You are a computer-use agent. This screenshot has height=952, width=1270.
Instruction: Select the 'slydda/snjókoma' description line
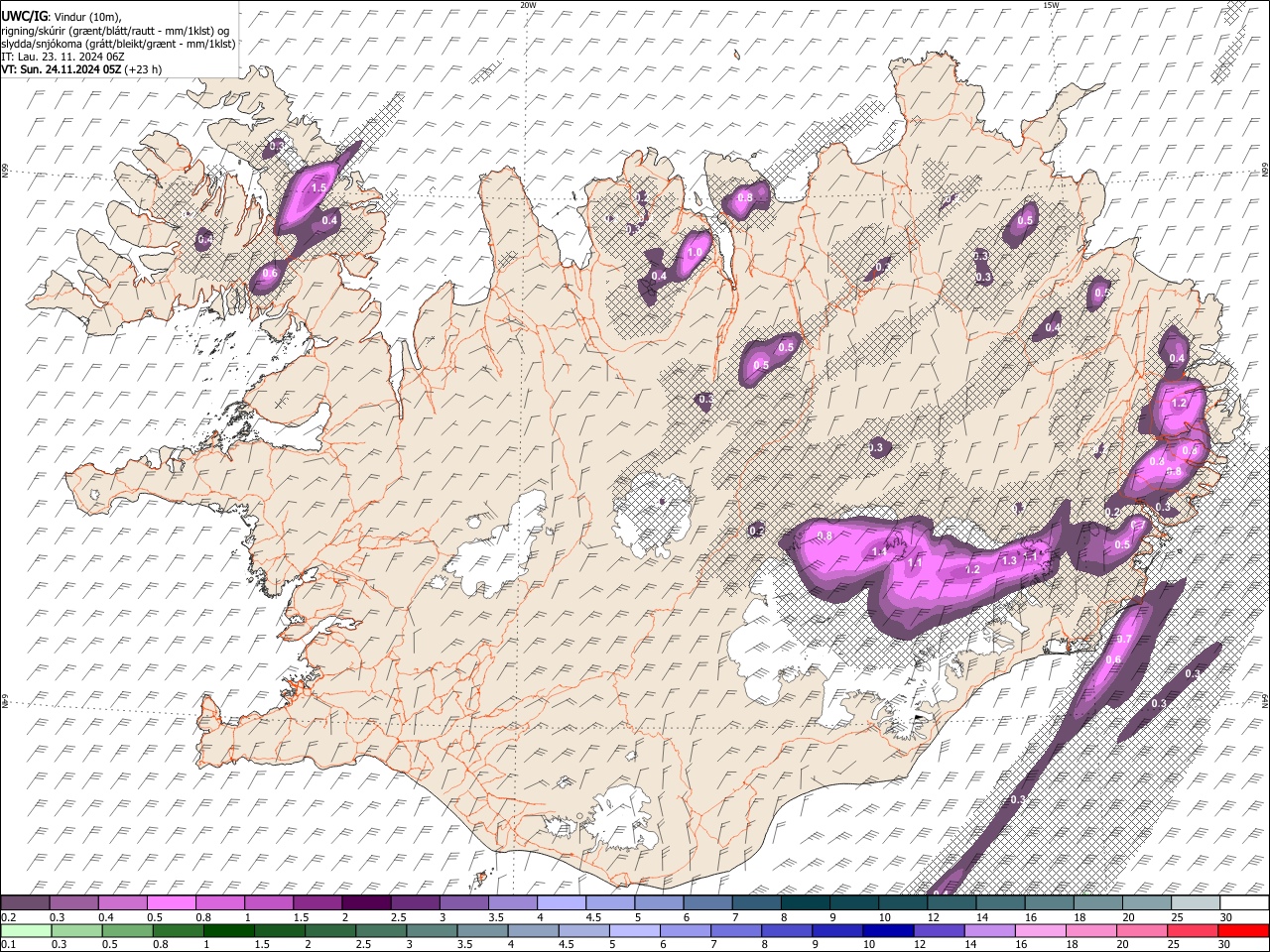pos(118,44)
